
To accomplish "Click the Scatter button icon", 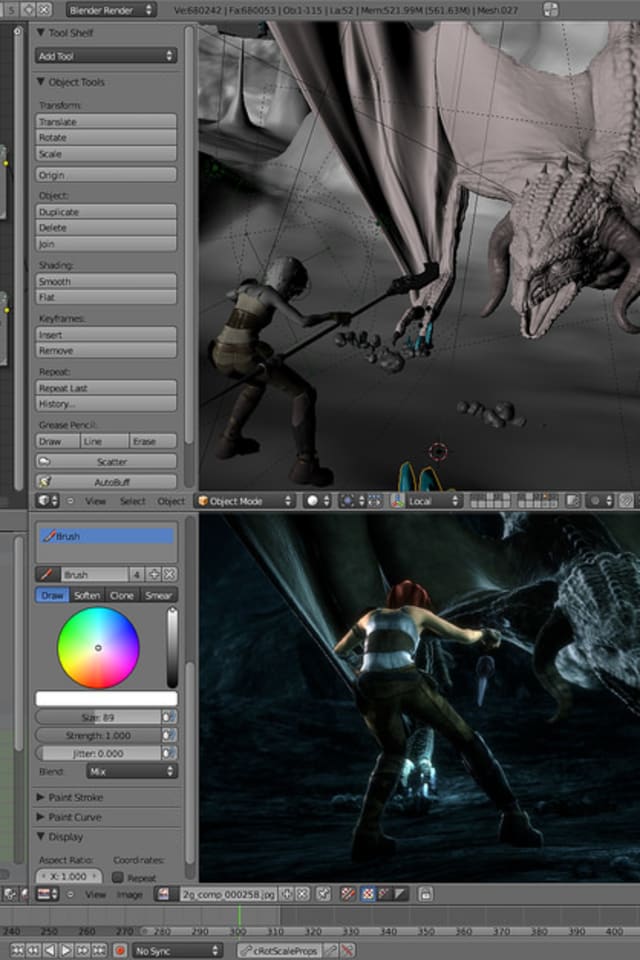I will (x=45, y=462).
